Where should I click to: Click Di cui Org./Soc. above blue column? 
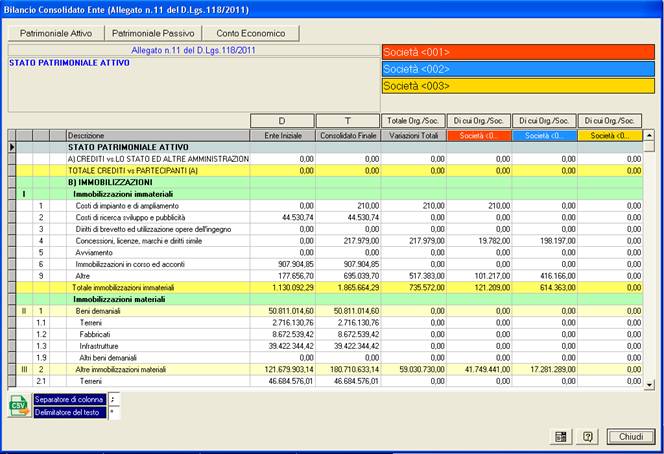[x=544, y=121]
